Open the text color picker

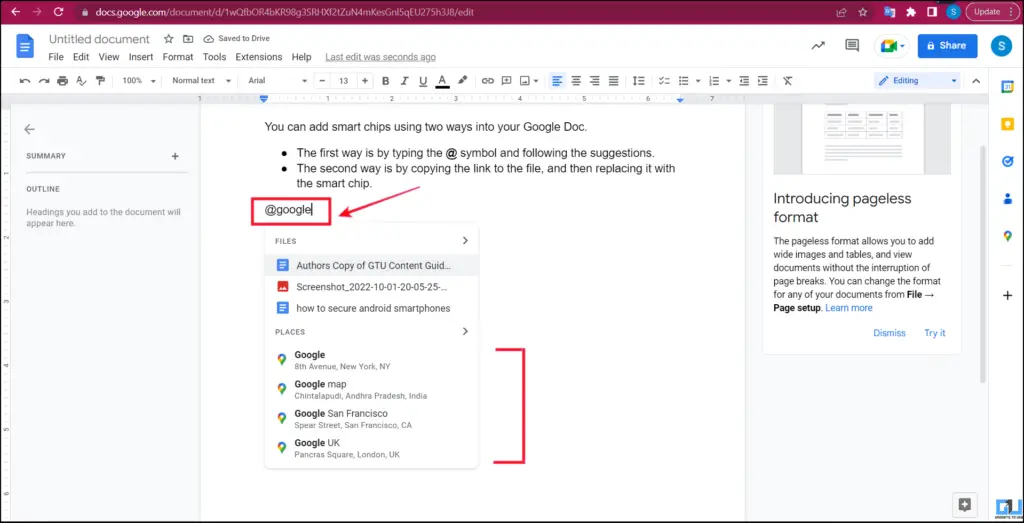[x=442, y=81]
